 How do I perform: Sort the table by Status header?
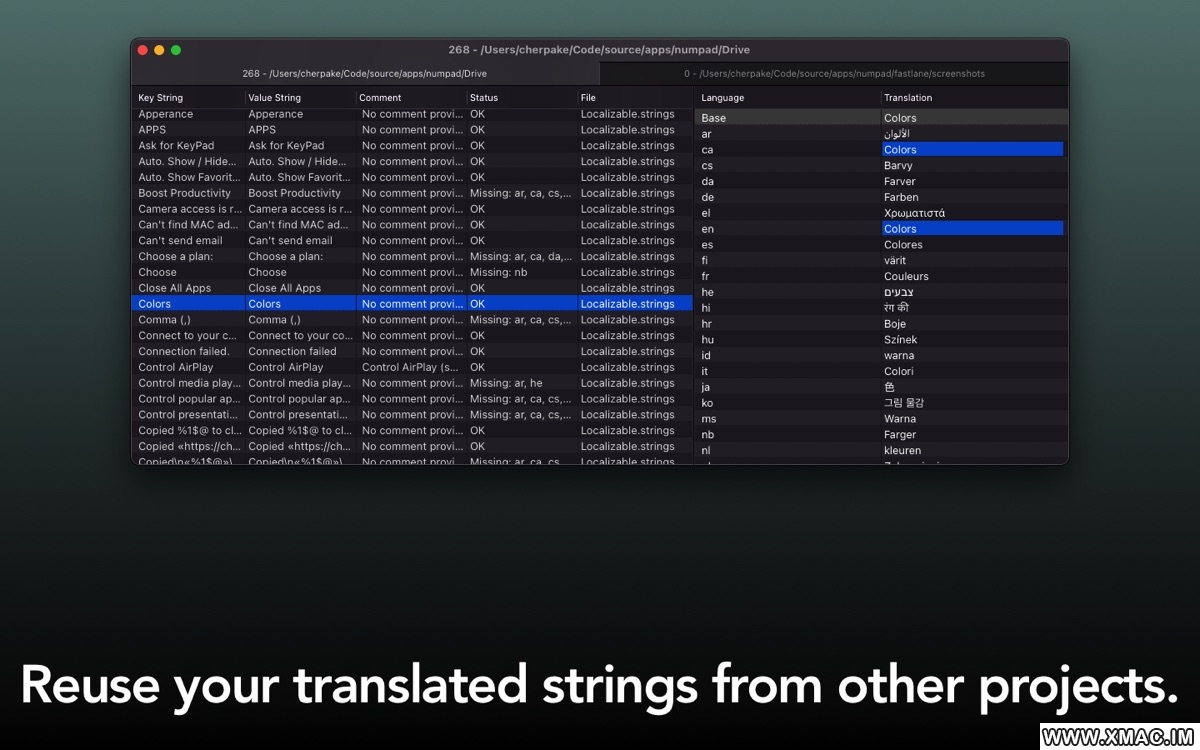pos(484,98)
